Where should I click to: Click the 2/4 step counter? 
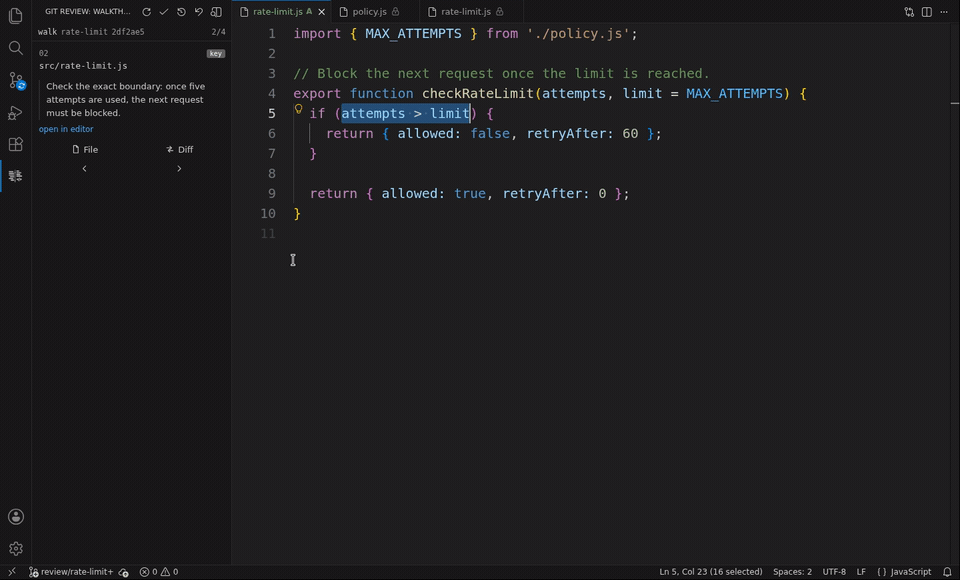coord(219,32)
